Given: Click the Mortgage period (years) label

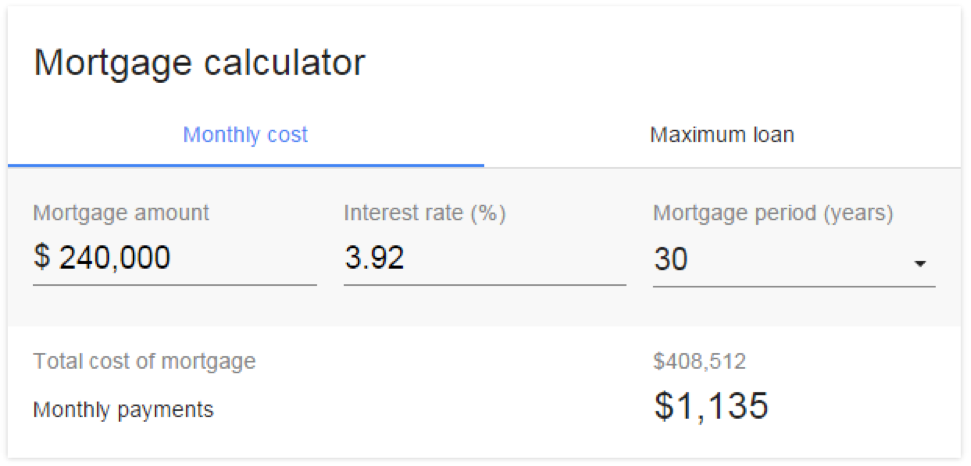Looking at the screenshot, I should click(773, 214).
